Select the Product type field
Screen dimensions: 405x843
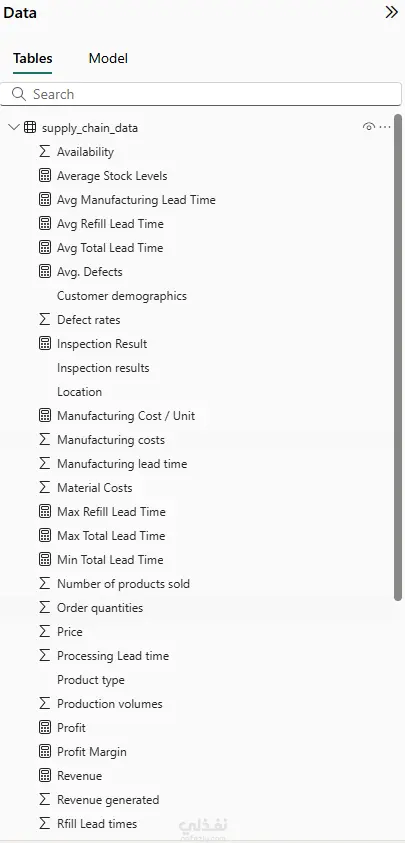coord(91,680)
